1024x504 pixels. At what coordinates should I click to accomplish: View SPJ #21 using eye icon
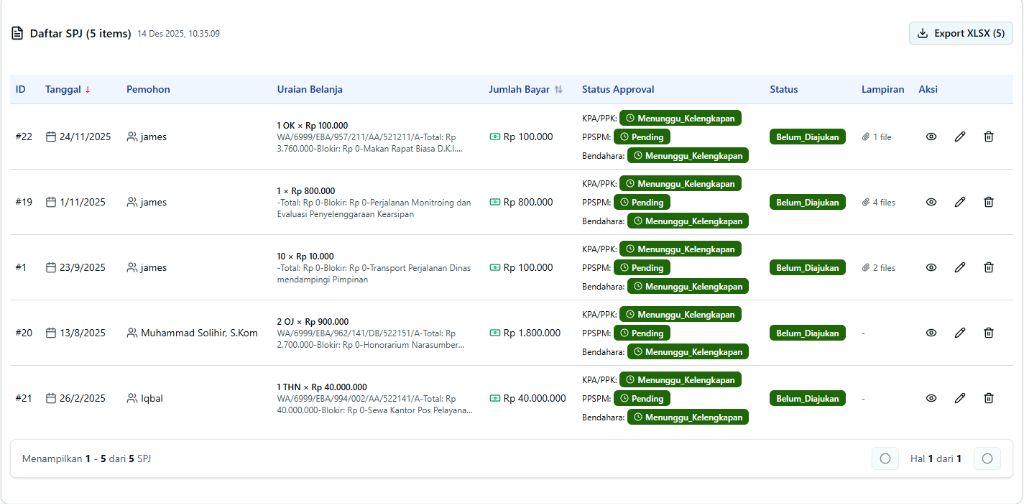coord(931,398)
